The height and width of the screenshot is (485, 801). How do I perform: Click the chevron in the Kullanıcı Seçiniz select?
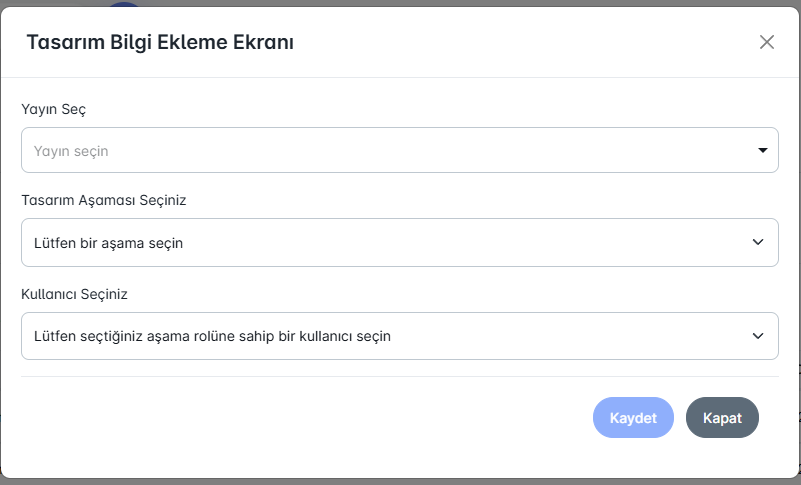(x=758, y=337)
